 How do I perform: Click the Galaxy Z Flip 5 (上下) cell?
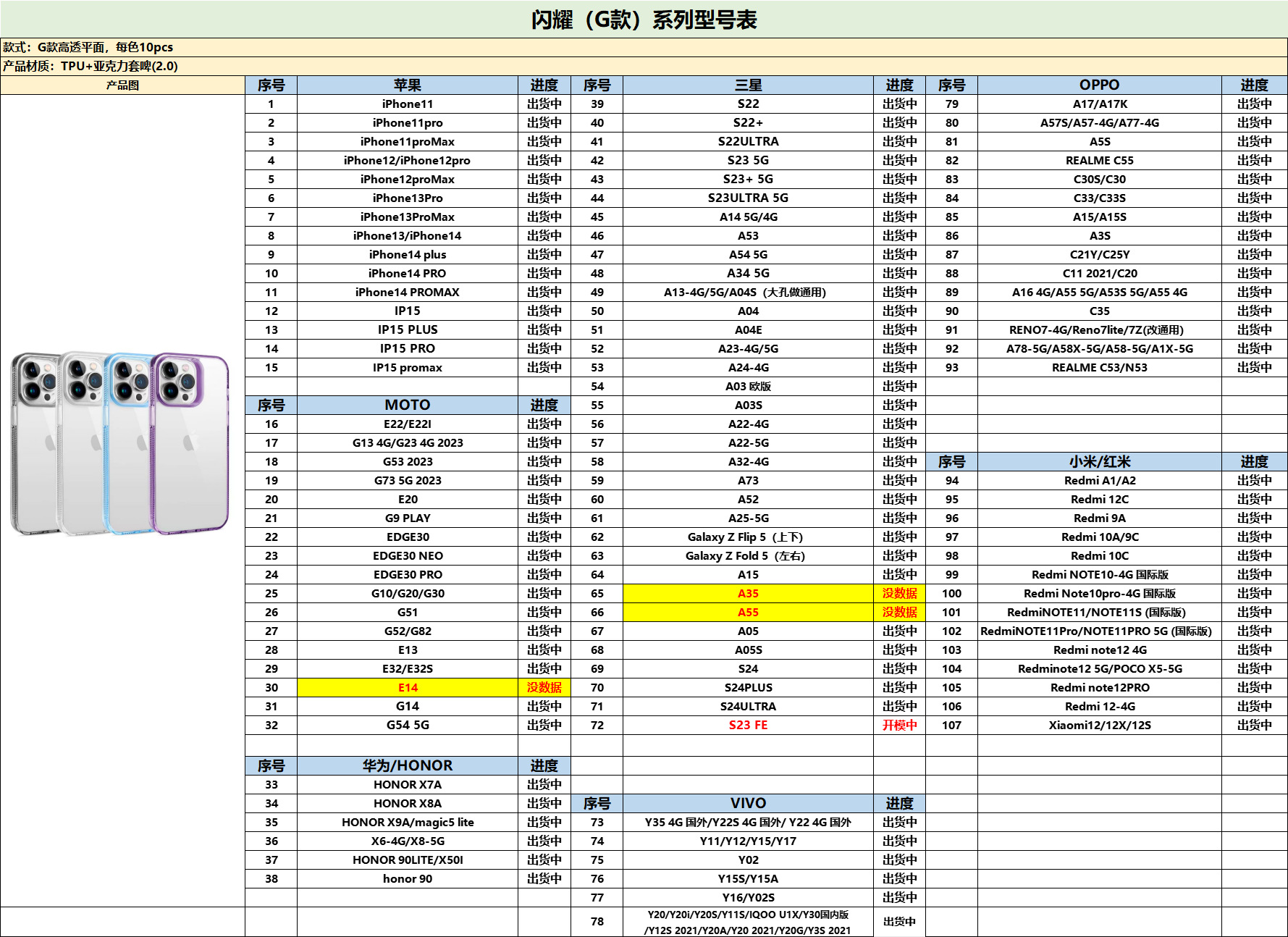coord(748,537)
